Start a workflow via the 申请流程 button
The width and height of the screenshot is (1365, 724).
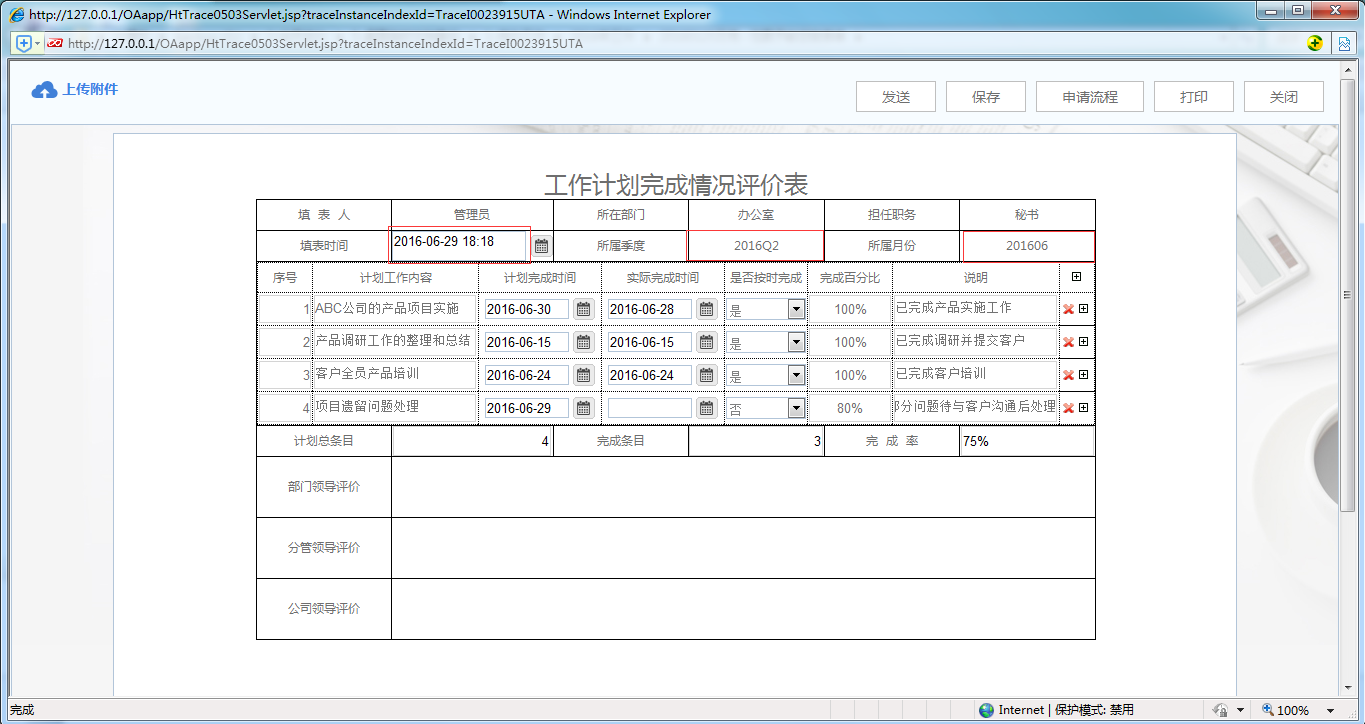pos(1089,96)
